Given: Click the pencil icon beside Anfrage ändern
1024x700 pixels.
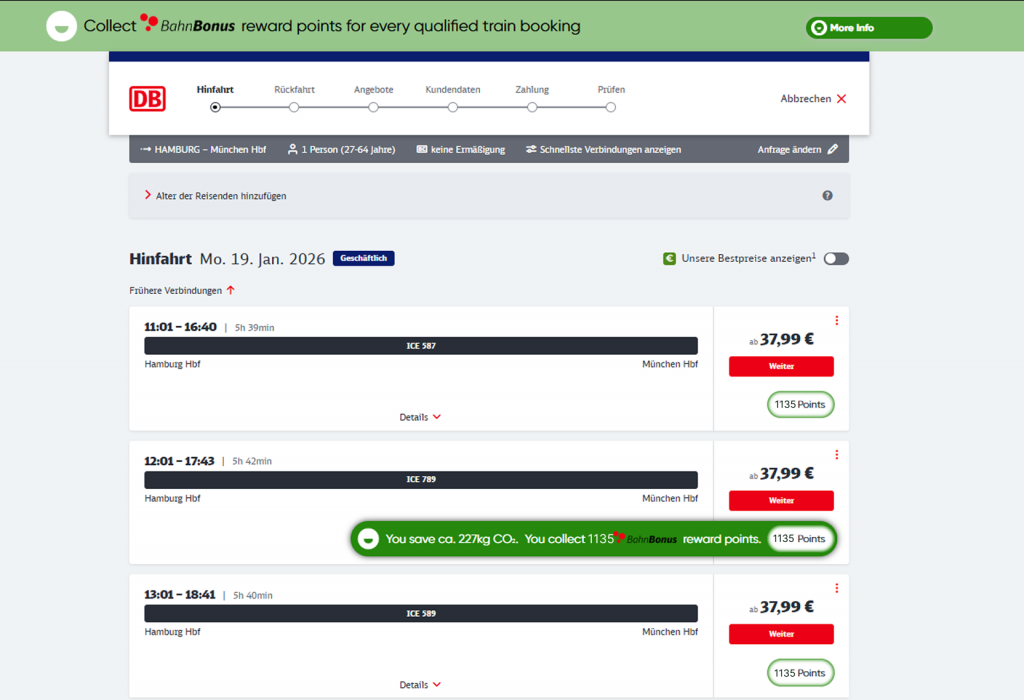Looking at the screenshot, I should [x=833, y=150].
